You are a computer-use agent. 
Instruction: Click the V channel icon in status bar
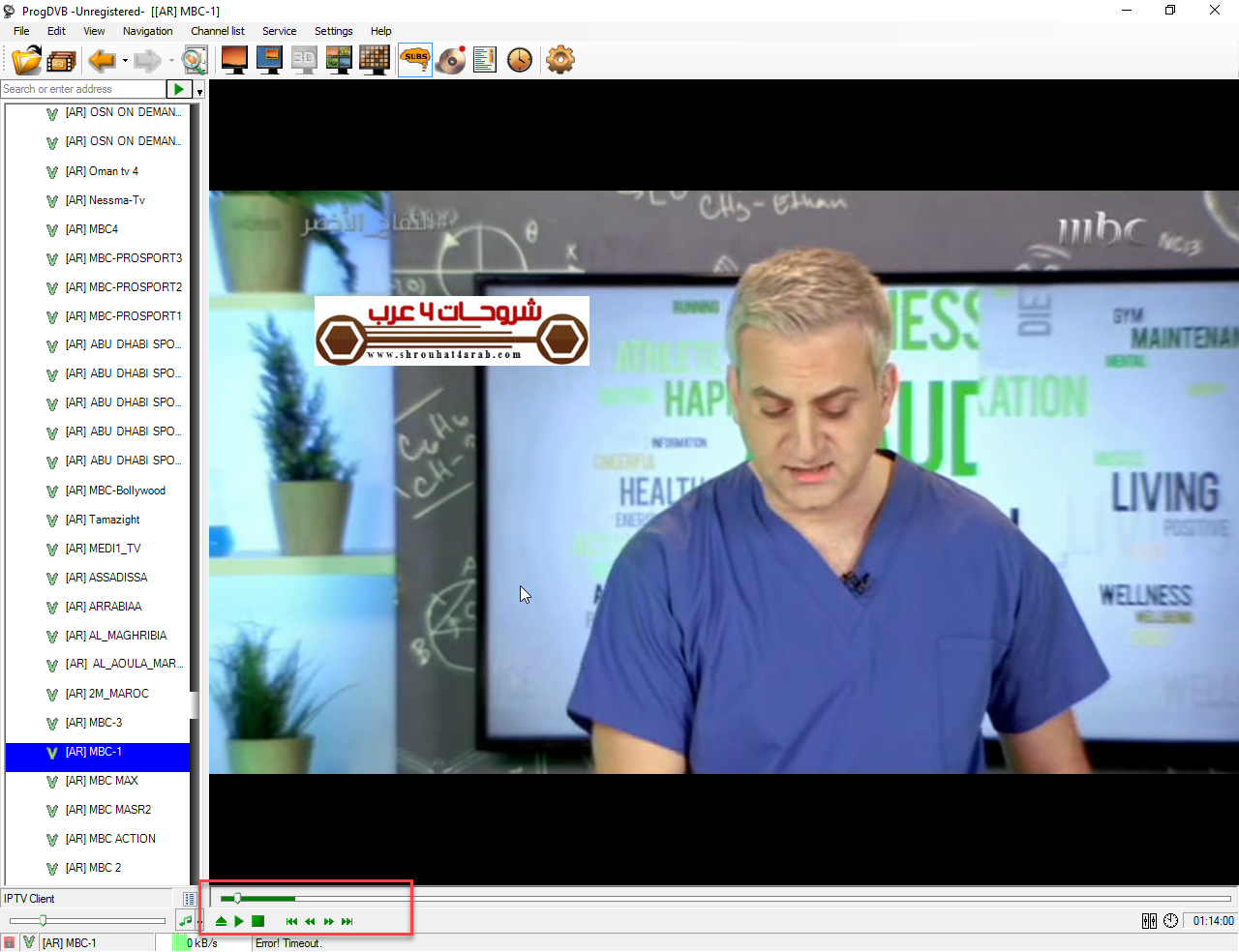point(29,942)
